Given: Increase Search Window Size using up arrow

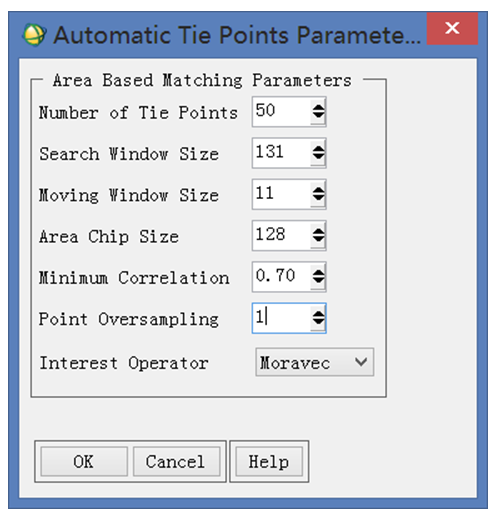Looking at the screenshot, I should click(x=318, y=148).
